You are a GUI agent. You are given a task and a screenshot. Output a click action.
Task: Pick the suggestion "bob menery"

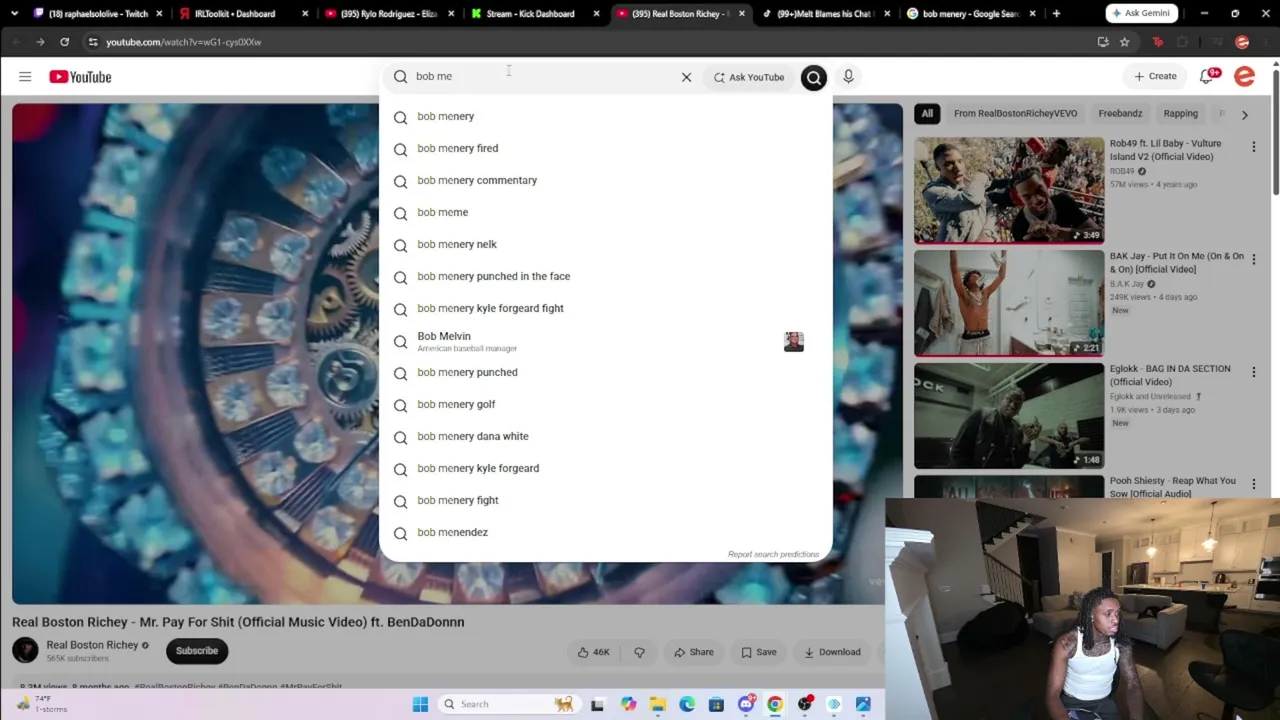(605, 116)
